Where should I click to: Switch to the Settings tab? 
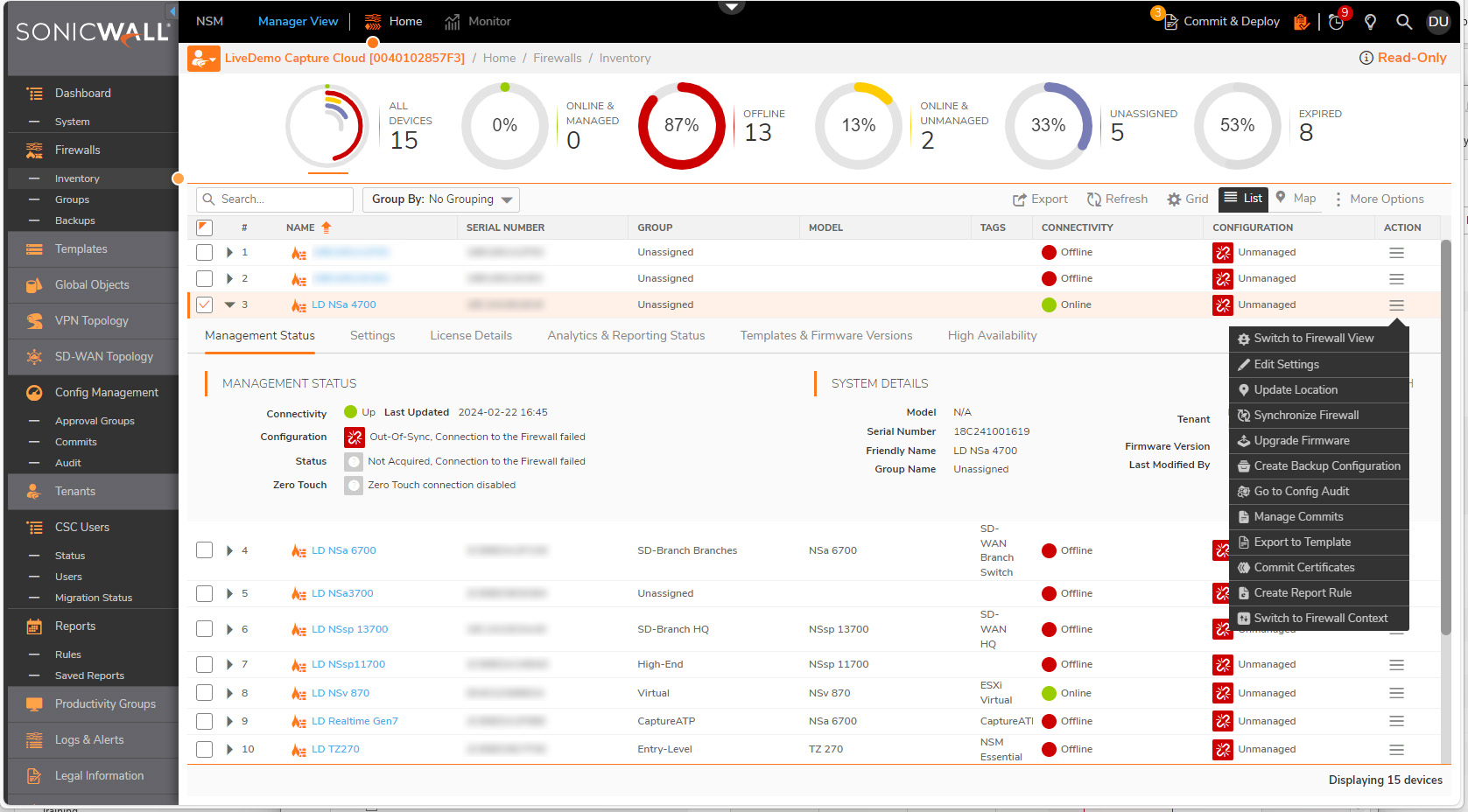[x=372, y=336]
